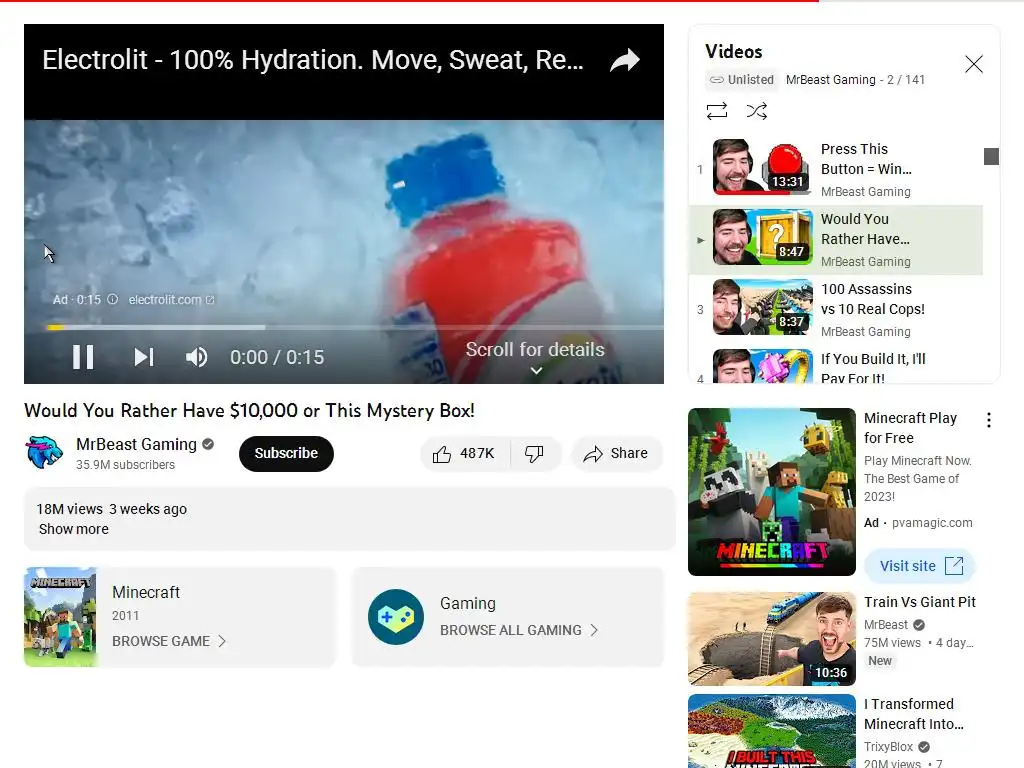Open ad title Electrolit - 100% Hydration
The height and width of the screenshot is (768, 1024).
(313, 60)
